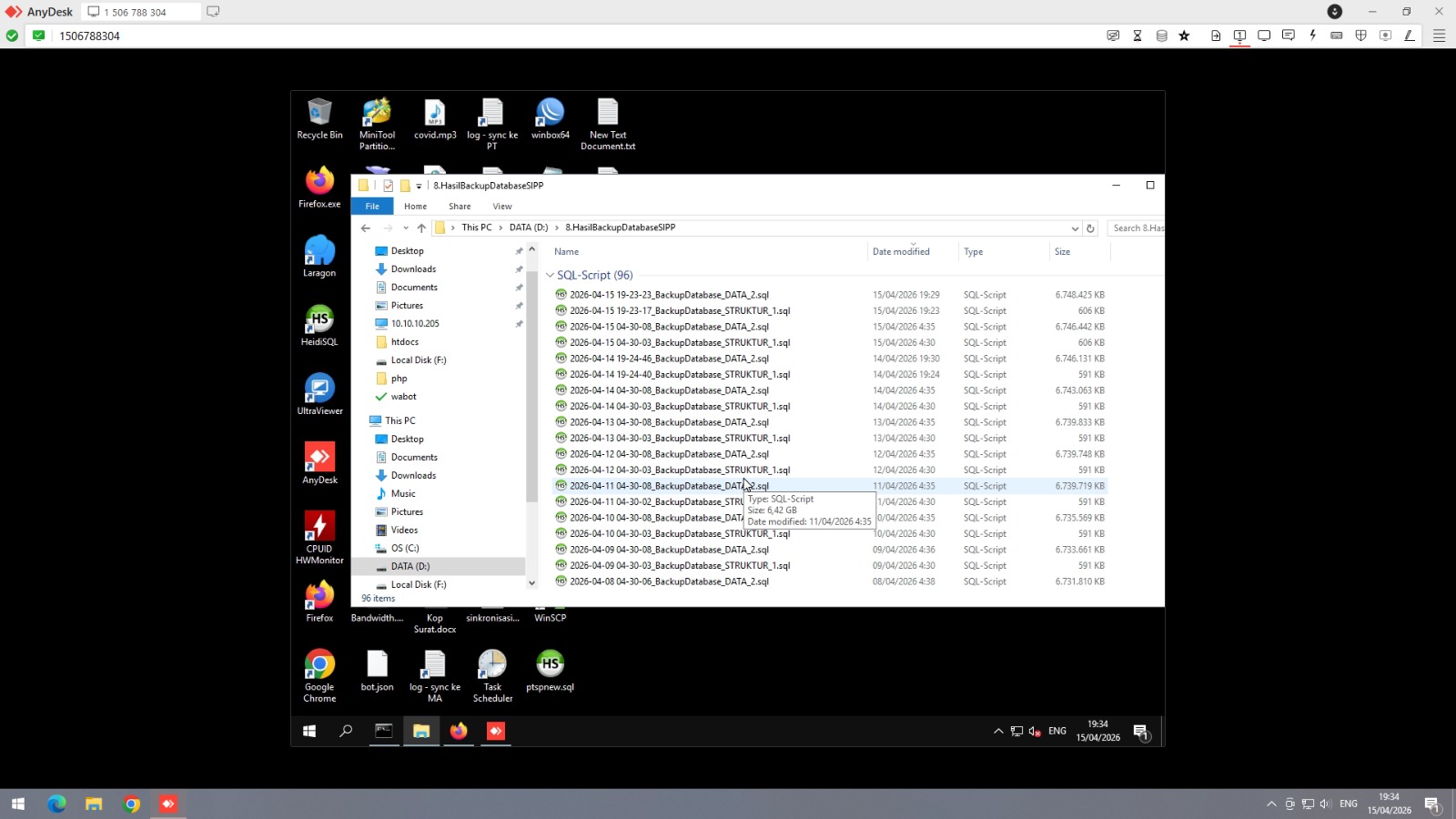Select DATA (D:) in navigation pane
The width and height of the screenshot is (1456, 819).
click(x=409, y=566)
